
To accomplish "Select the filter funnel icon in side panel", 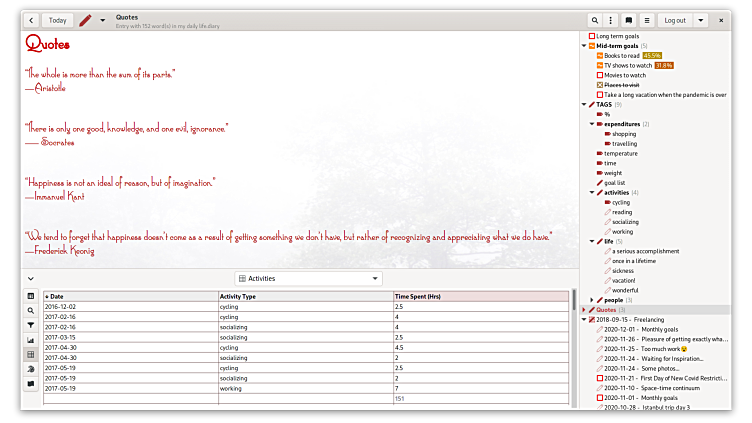I will pos(31,325).
